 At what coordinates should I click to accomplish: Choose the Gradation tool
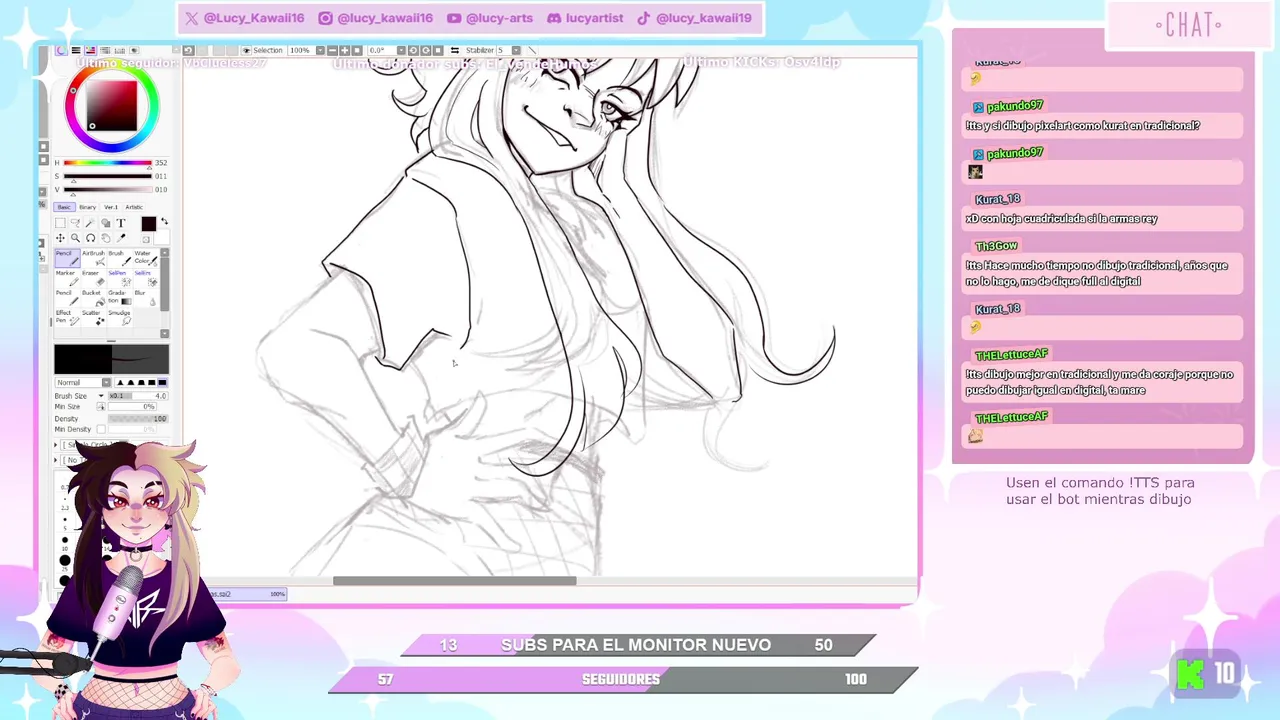pyautogui.click(x=120, y=298)
